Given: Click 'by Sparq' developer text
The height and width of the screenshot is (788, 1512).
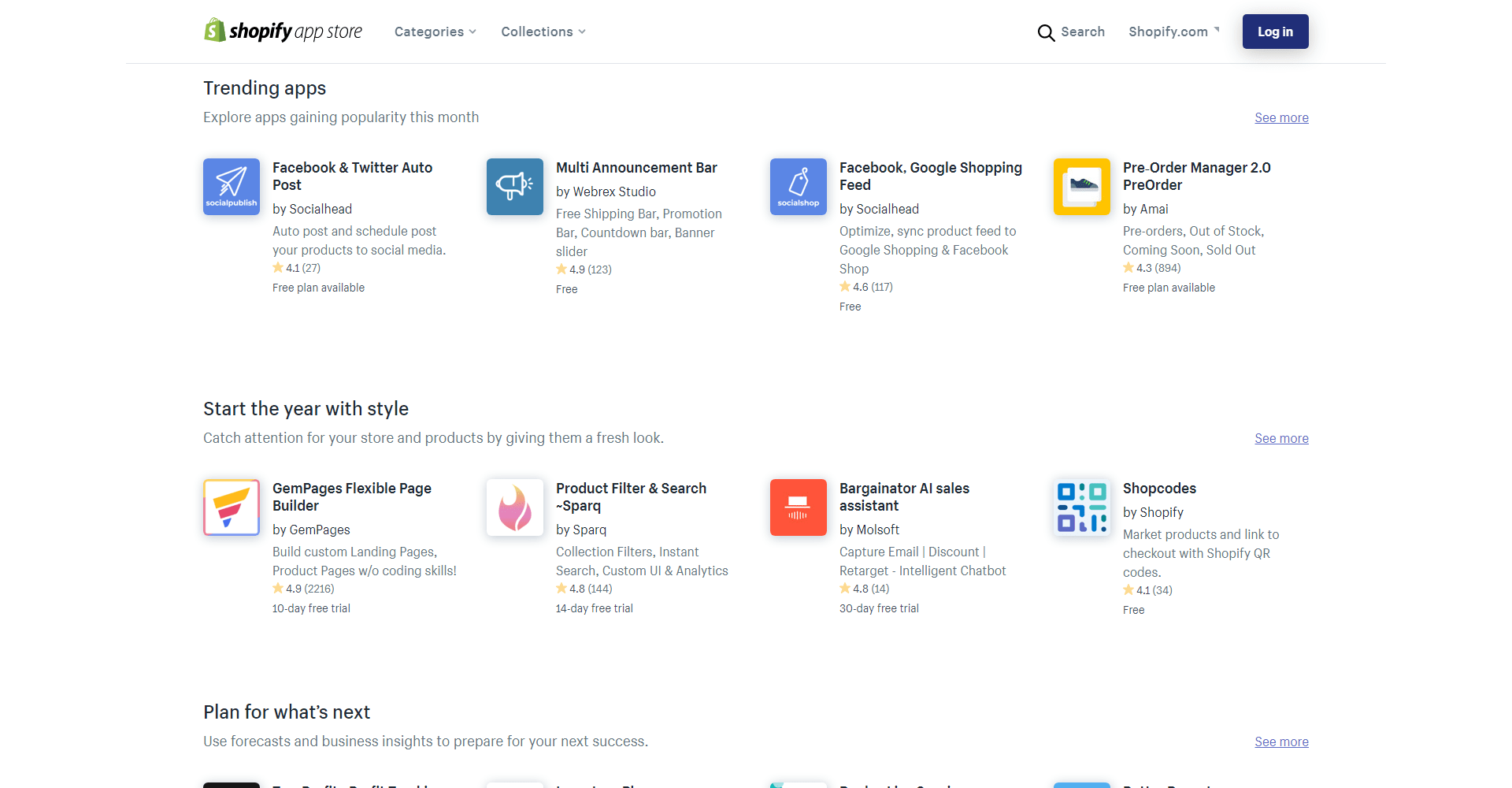Looking at the screenshot, I should 581,530.
